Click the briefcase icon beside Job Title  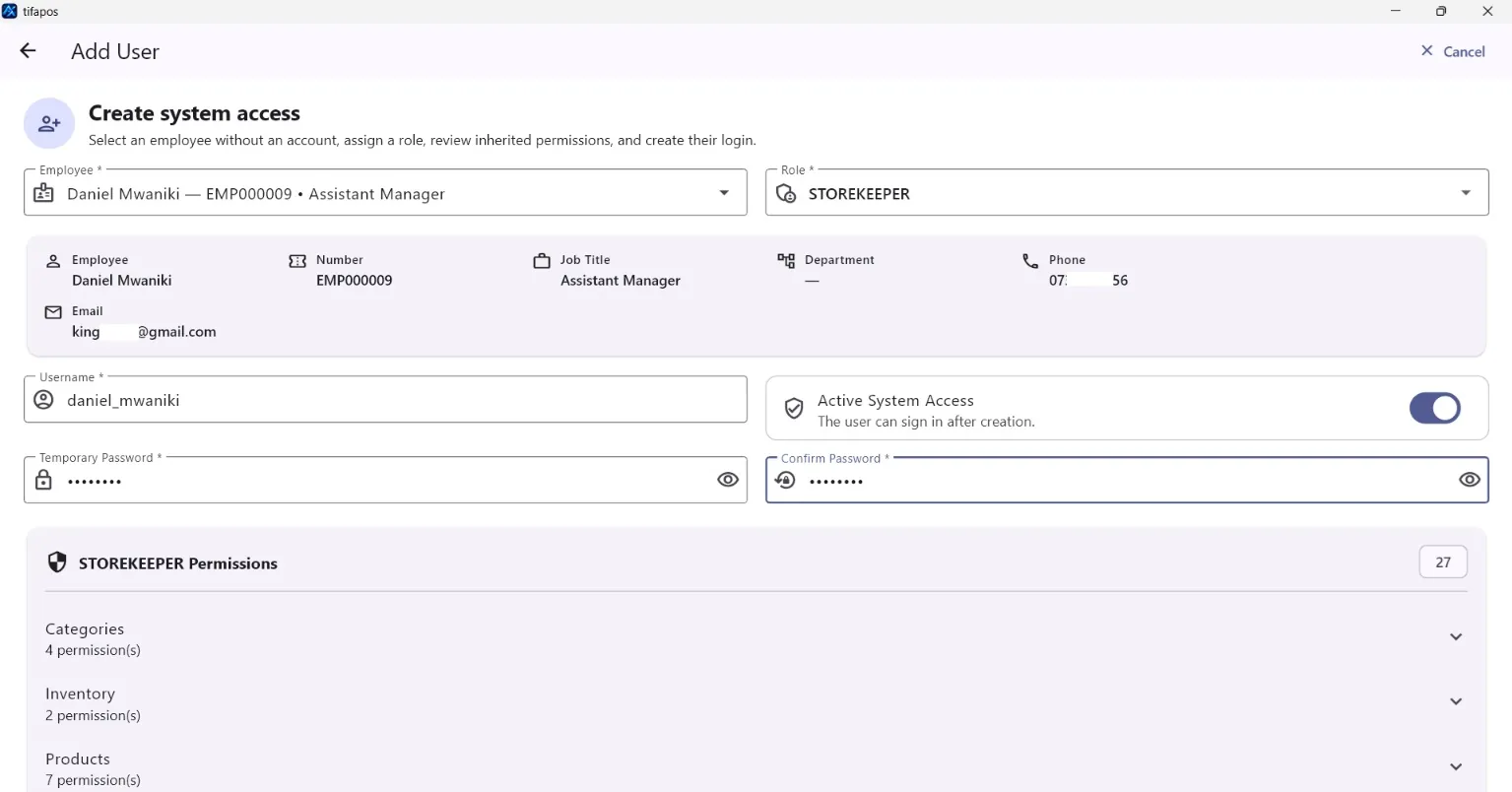[x=542, y=261]
